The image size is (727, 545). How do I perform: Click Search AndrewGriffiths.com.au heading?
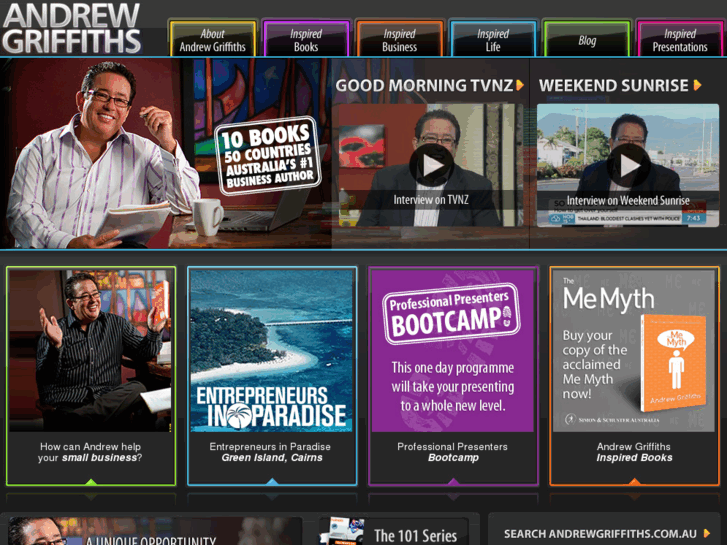pyautogui.click(x=600, y=534)
